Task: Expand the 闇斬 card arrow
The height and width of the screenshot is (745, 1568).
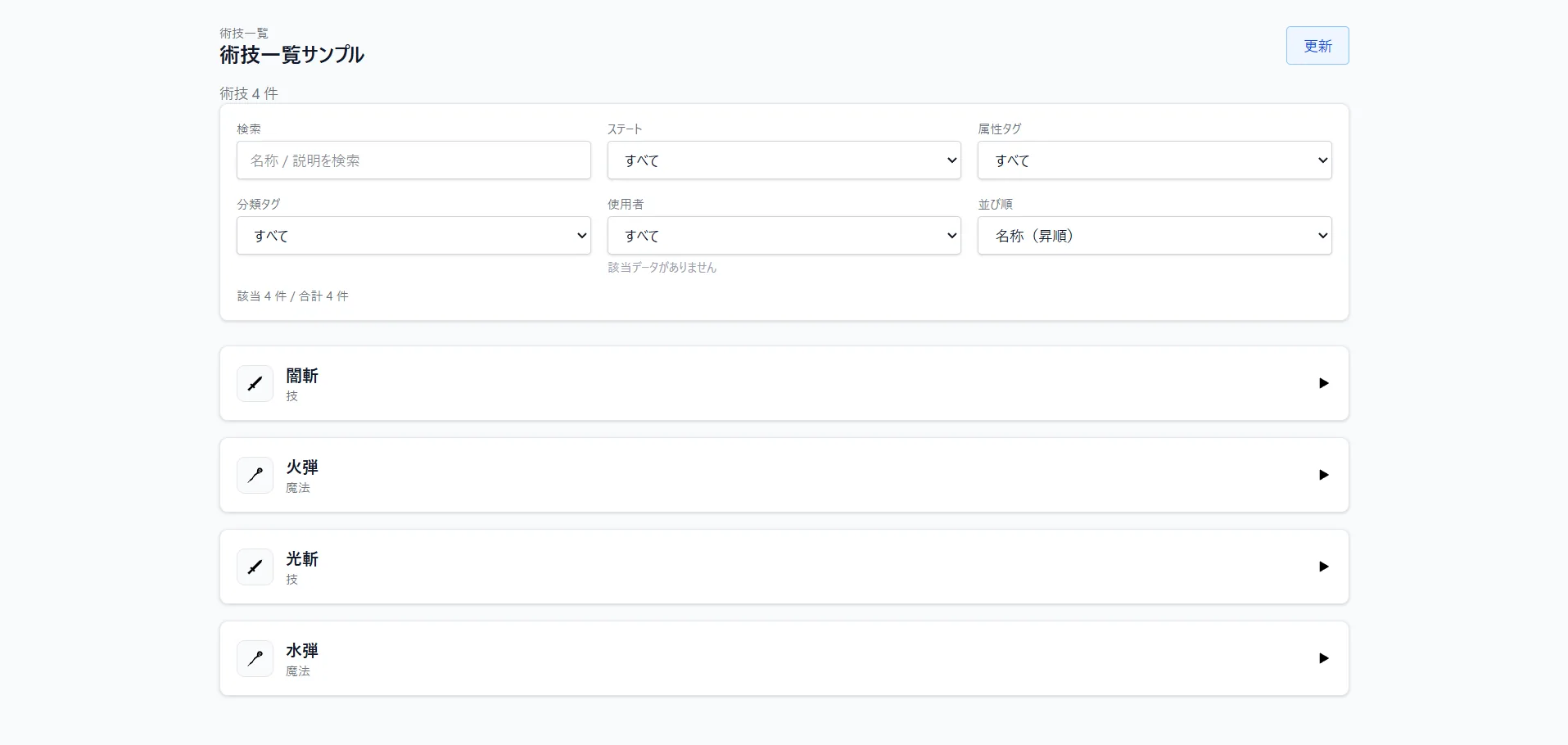Action: (1323, 383)
